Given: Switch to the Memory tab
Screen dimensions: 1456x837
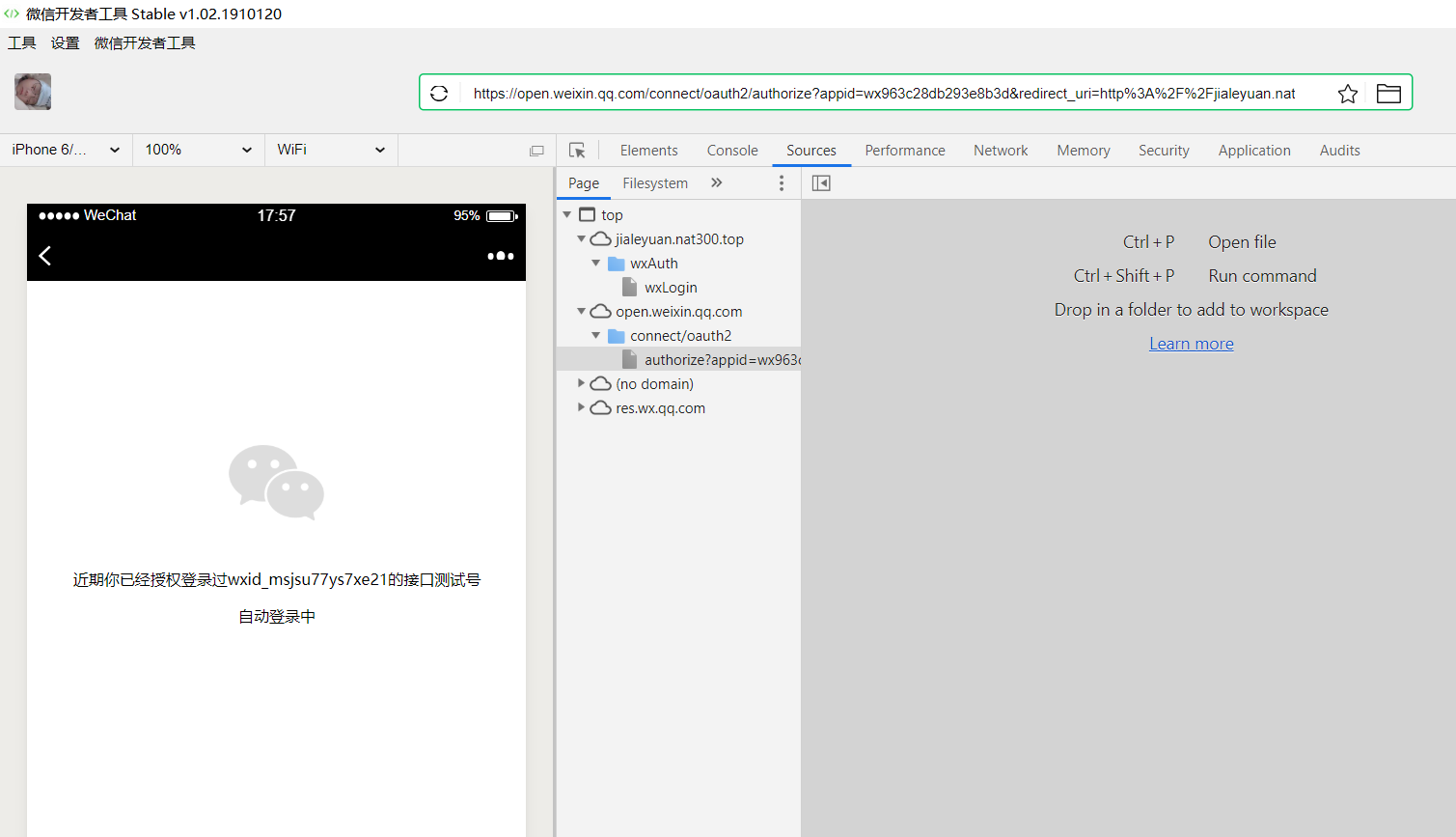Looking at the screenshot, I should click(x=1084, y=151).
